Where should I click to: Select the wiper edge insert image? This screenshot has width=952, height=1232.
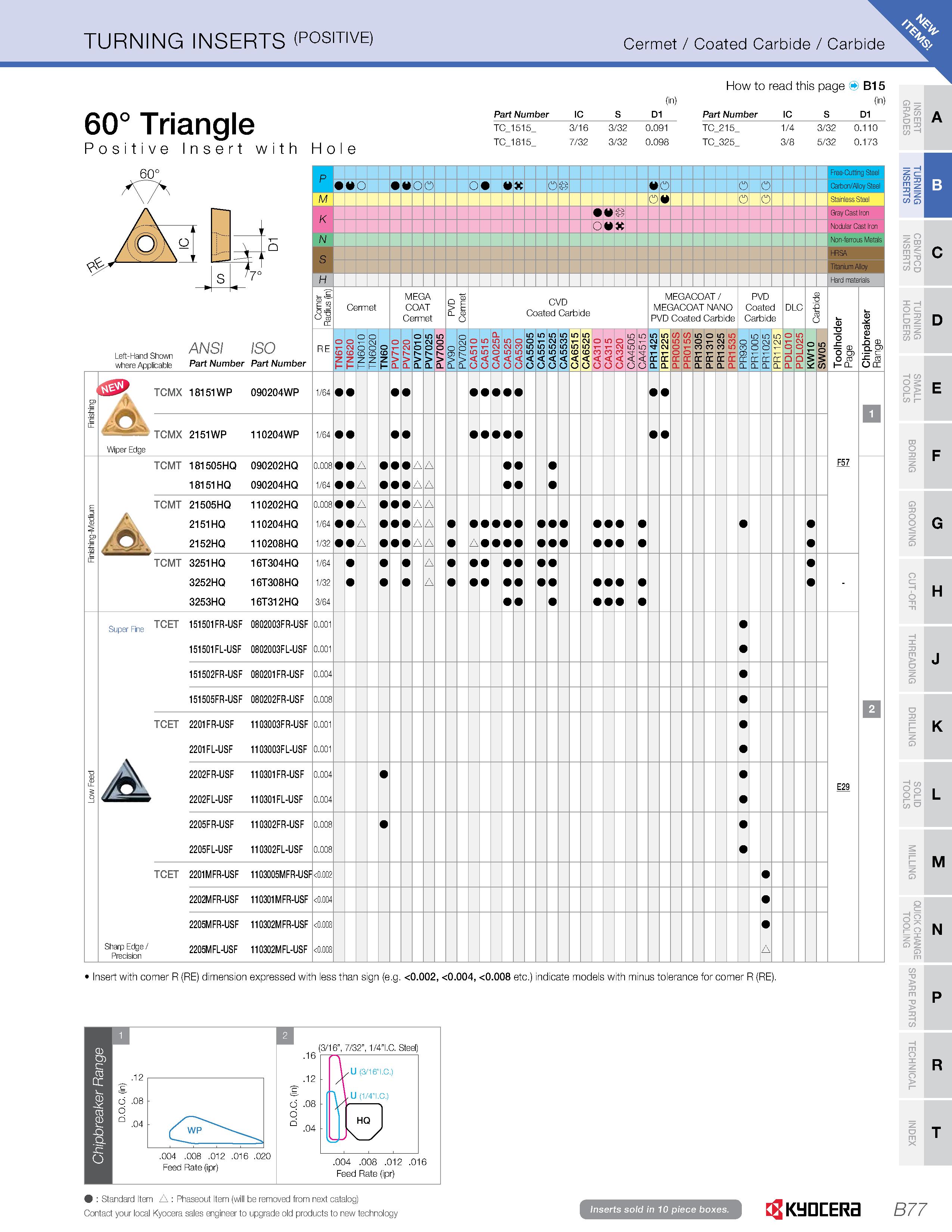click(125, 415)
